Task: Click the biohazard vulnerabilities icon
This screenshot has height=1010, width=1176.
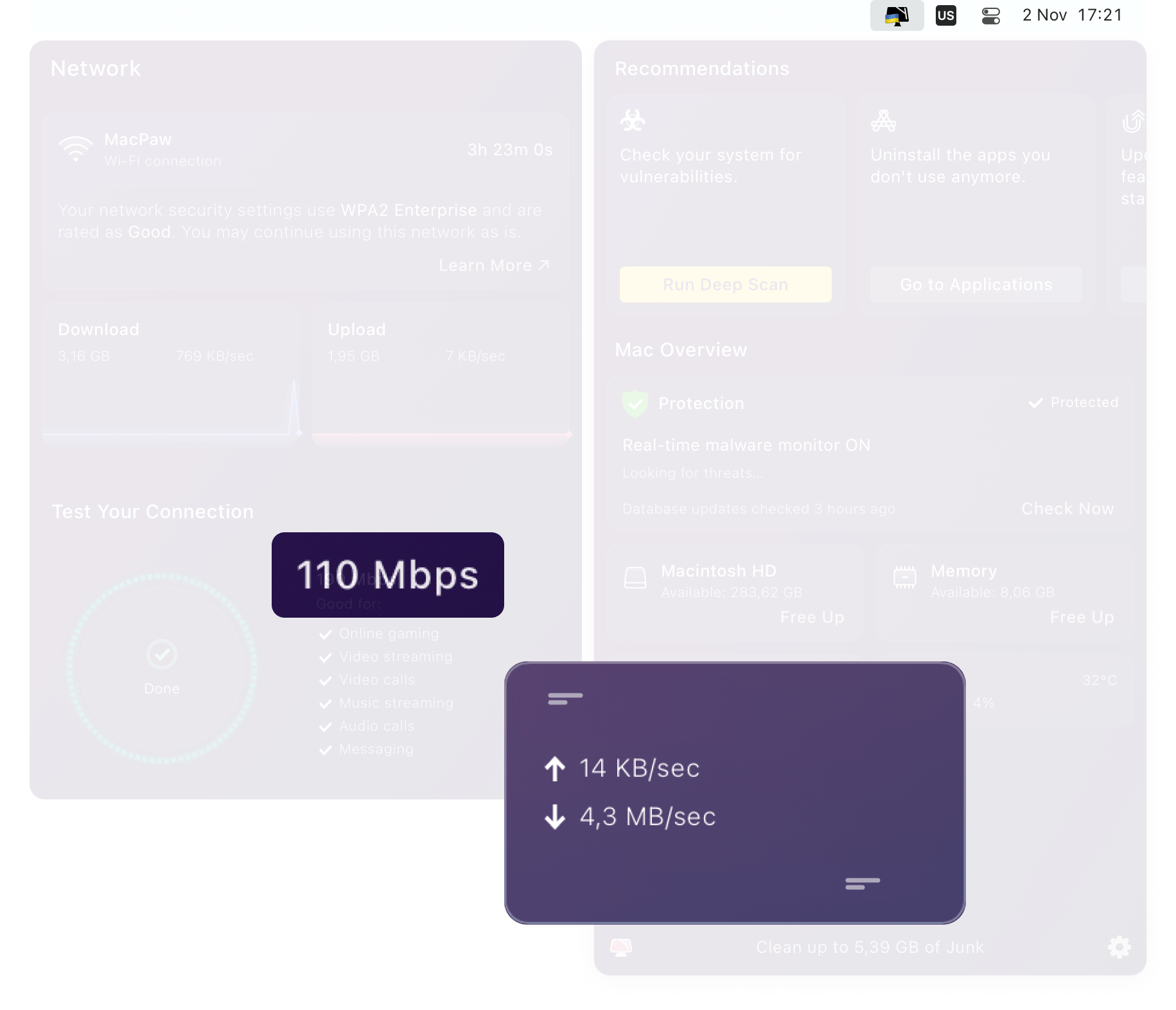Action: (x=633, y=120)
